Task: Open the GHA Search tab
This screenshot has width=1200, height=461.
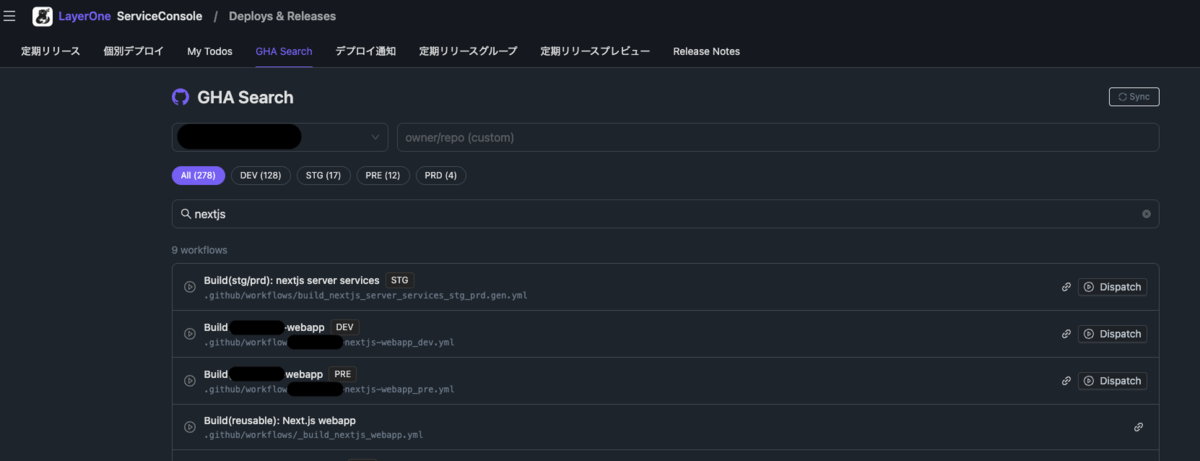Action: [284, 51]
